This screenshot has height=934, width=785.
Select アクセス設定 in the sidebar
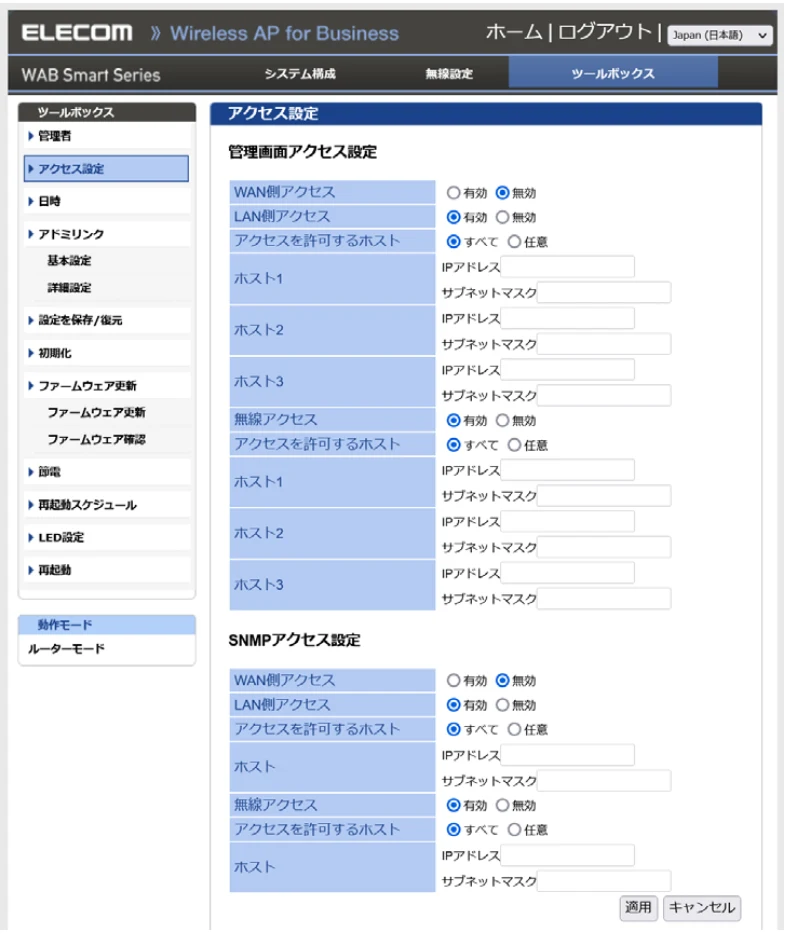(x=107, y=169)
